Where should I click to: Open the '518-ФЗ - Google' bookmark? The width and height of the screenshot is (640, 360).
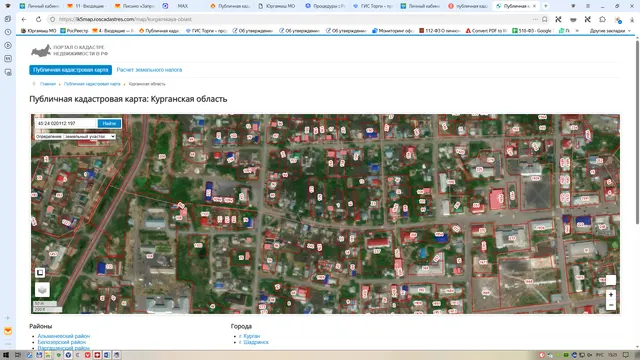pos(532,31)
